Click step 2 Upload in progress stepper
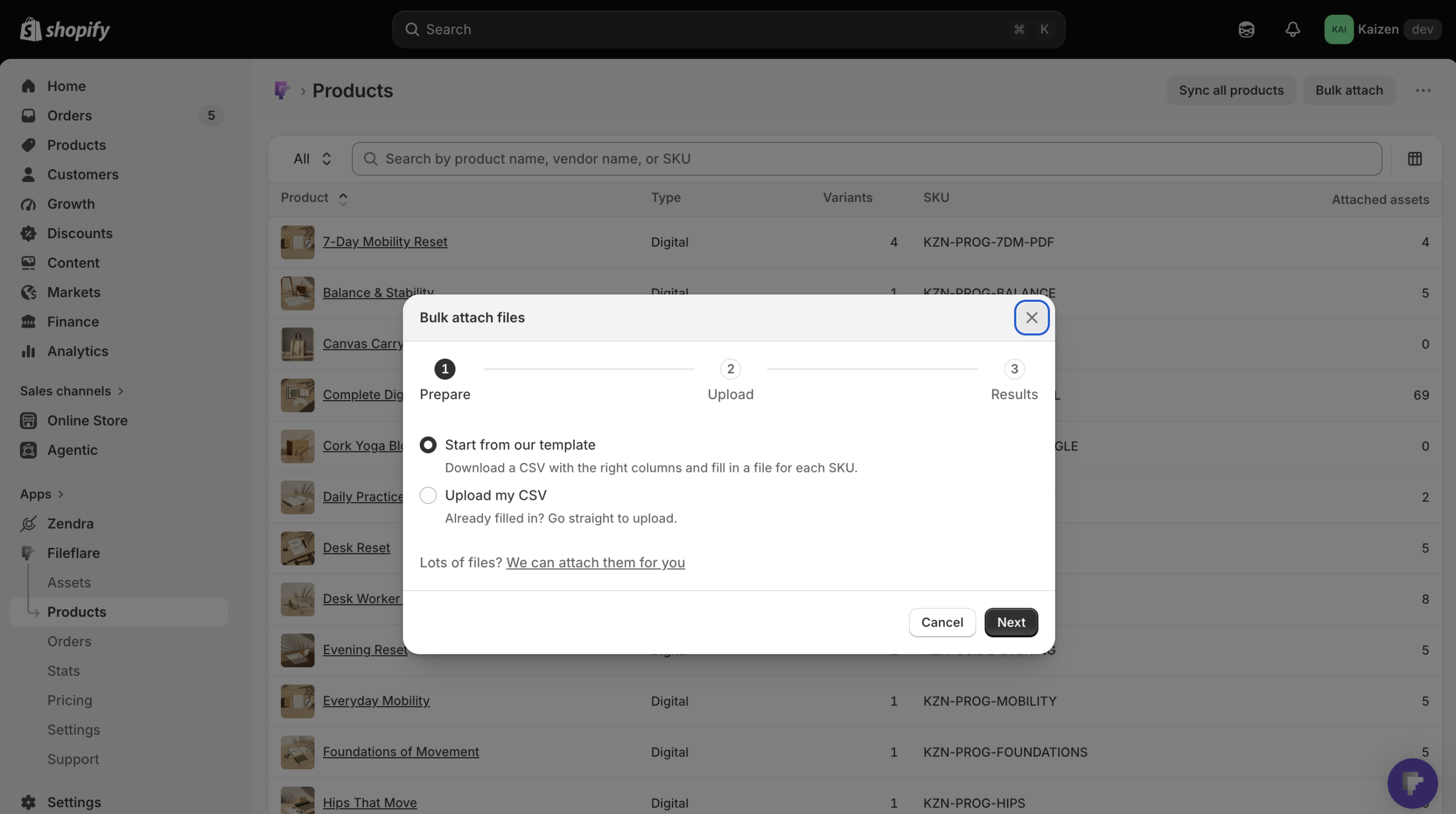This screenshot has width=1456, height=814. pos(730,380)
